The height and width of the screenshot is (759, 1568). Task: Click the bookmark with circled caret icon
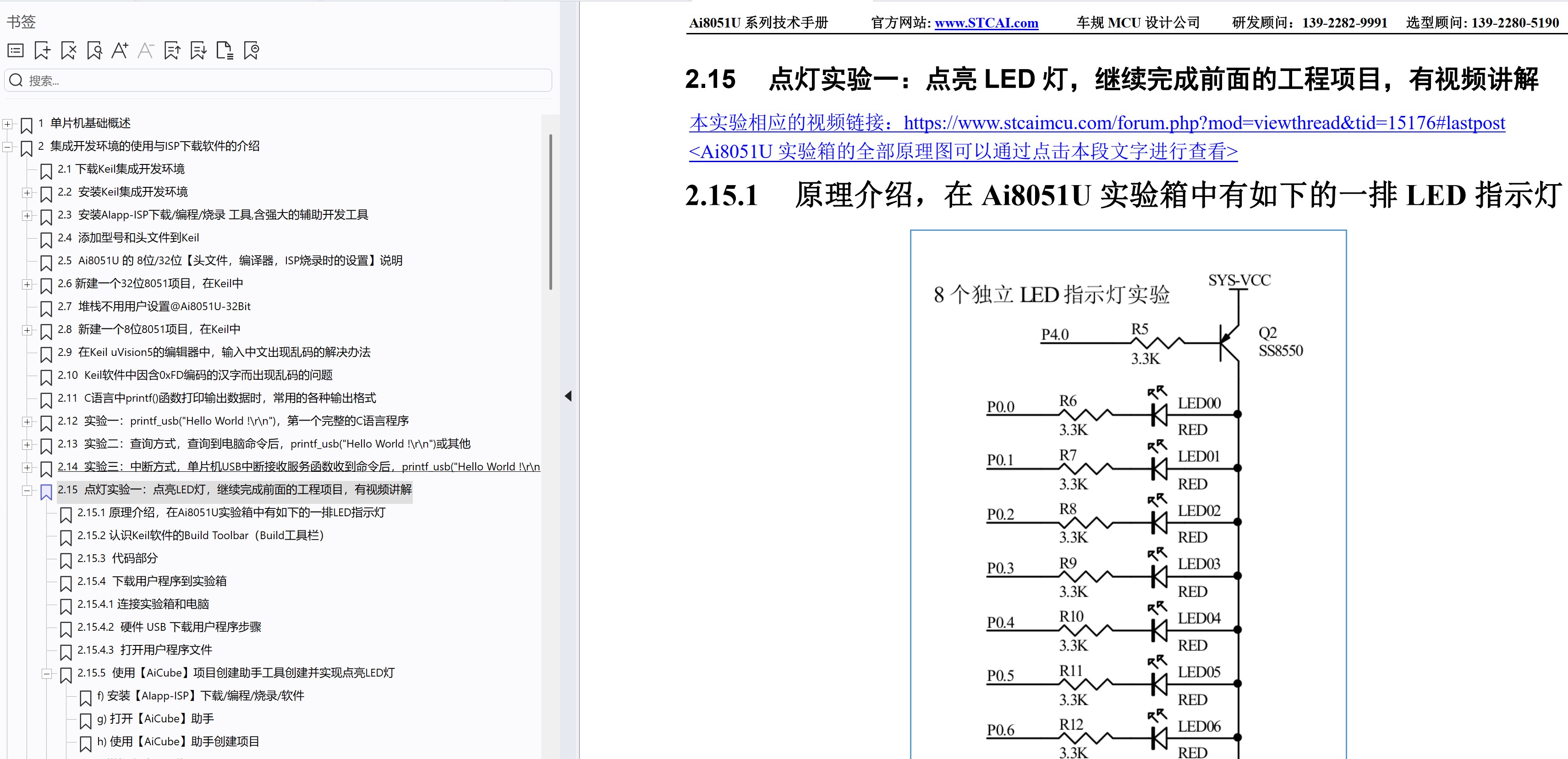point(252,50)
